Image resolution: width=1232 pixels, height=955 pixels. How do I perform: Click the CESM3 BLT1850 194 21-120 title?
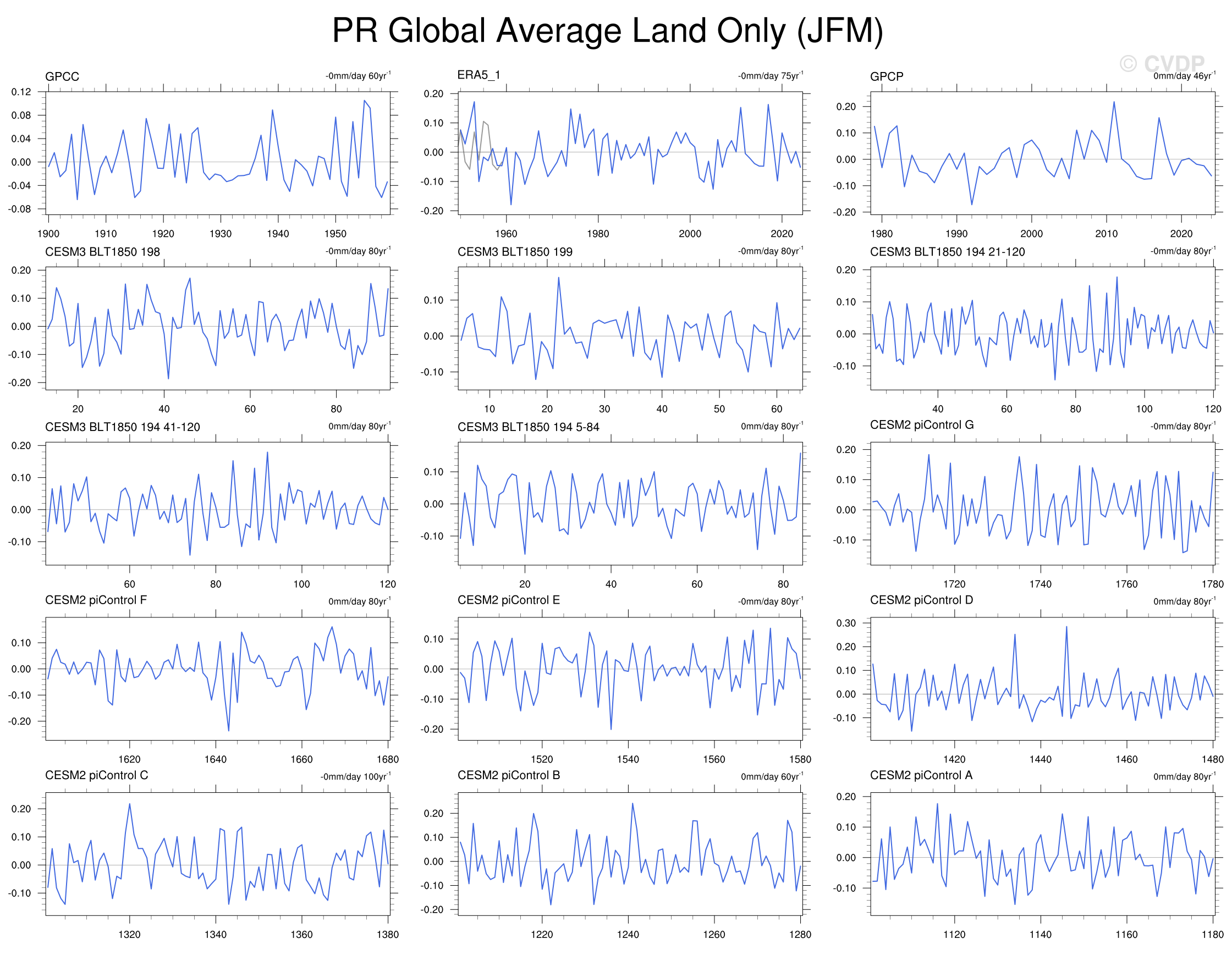(947, 252)
